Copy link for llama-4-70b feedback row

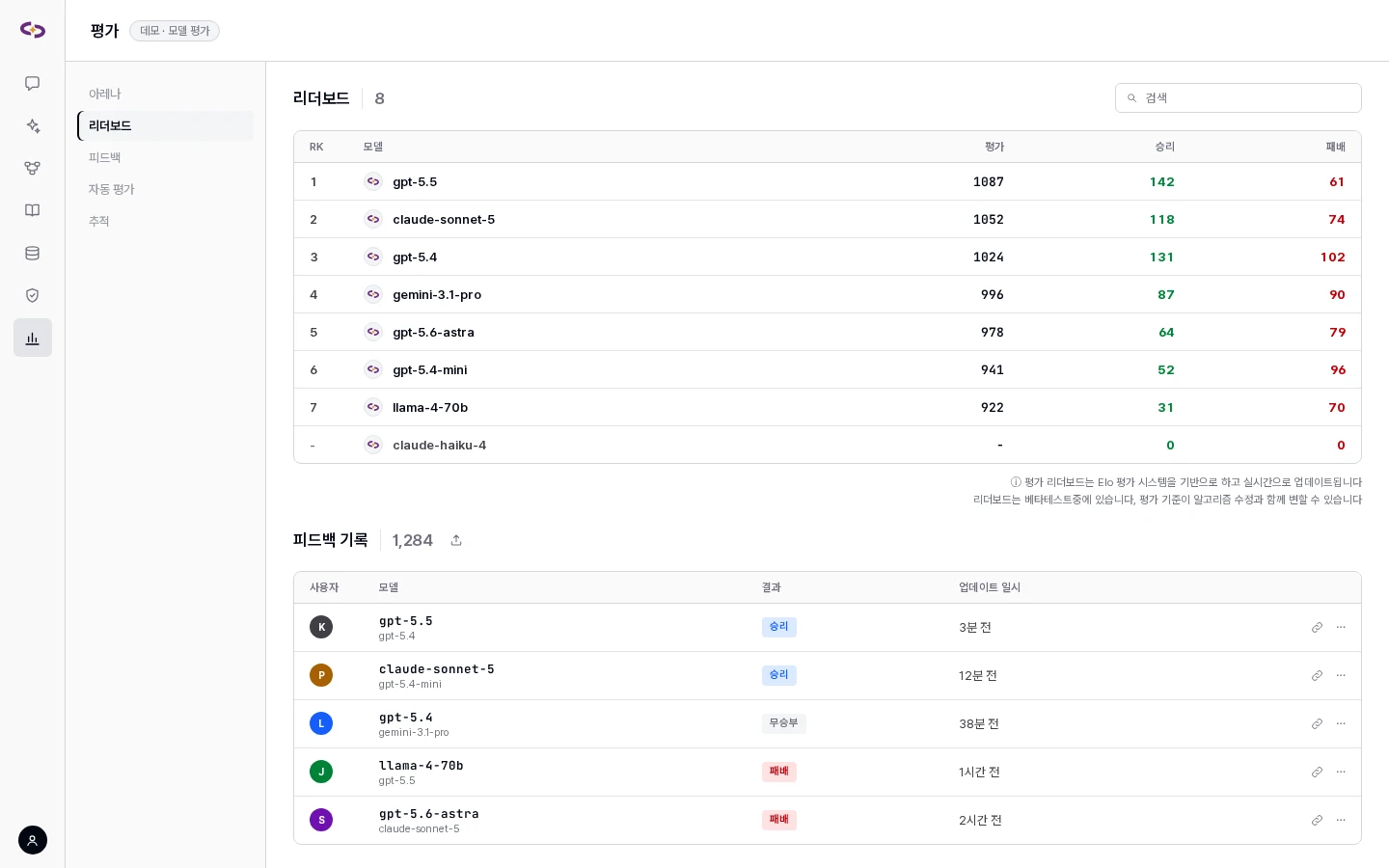tap(1317, 773)
